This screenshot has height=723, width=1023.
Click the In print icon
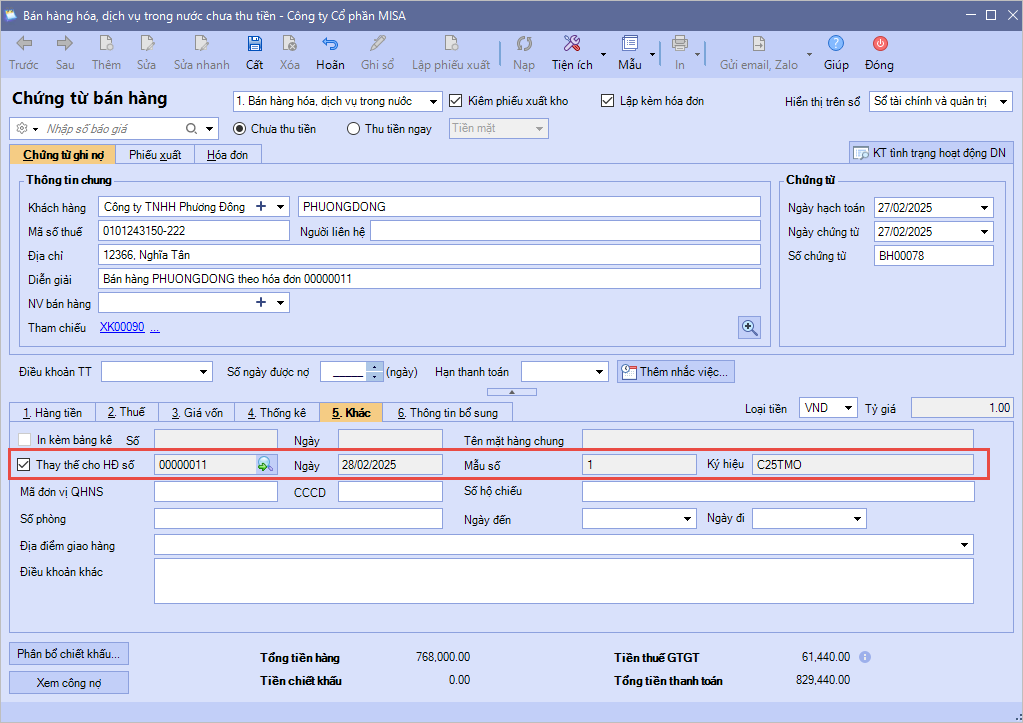coord(680,44)
